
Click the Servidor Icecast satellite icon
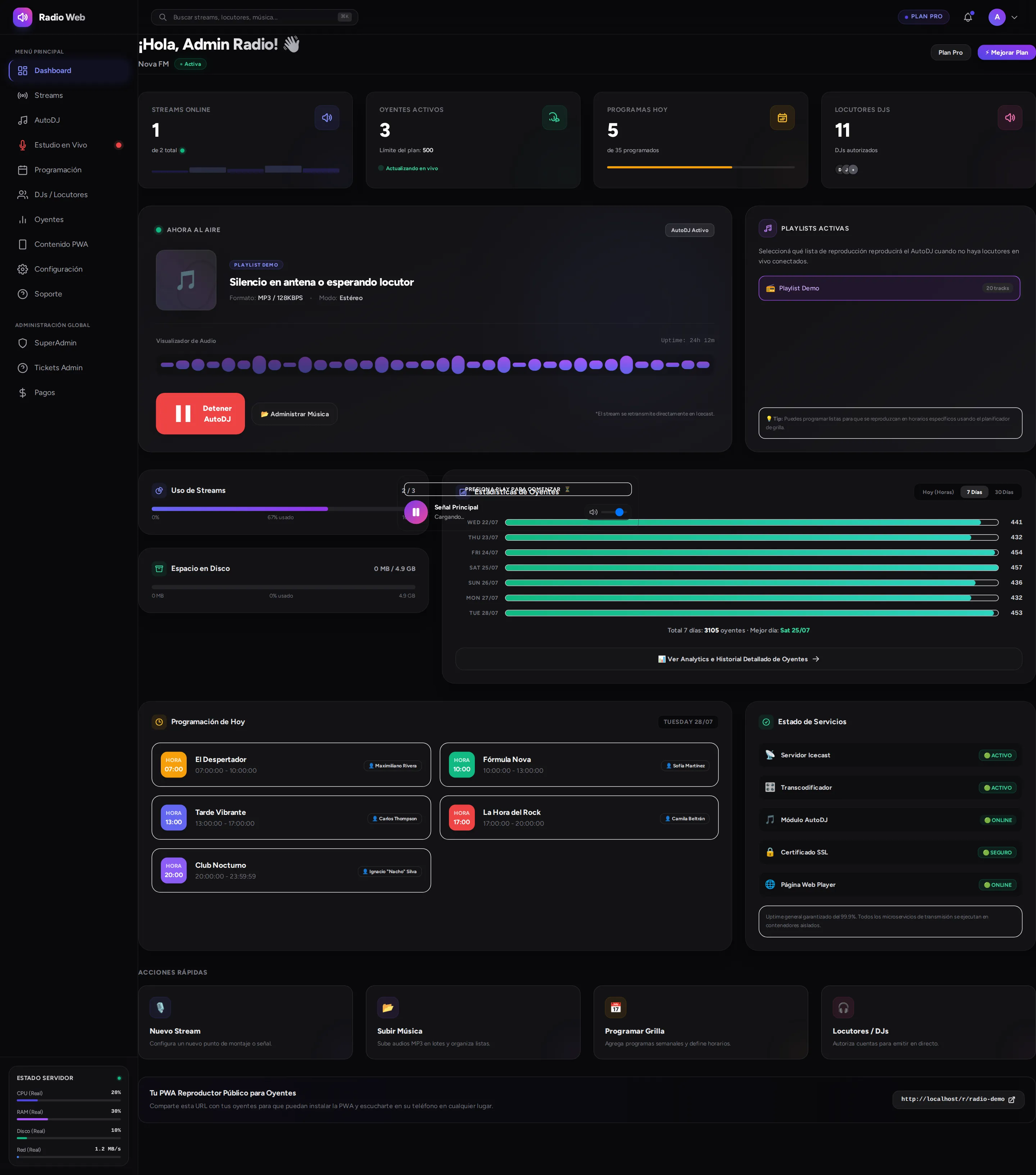pos(770,755)
